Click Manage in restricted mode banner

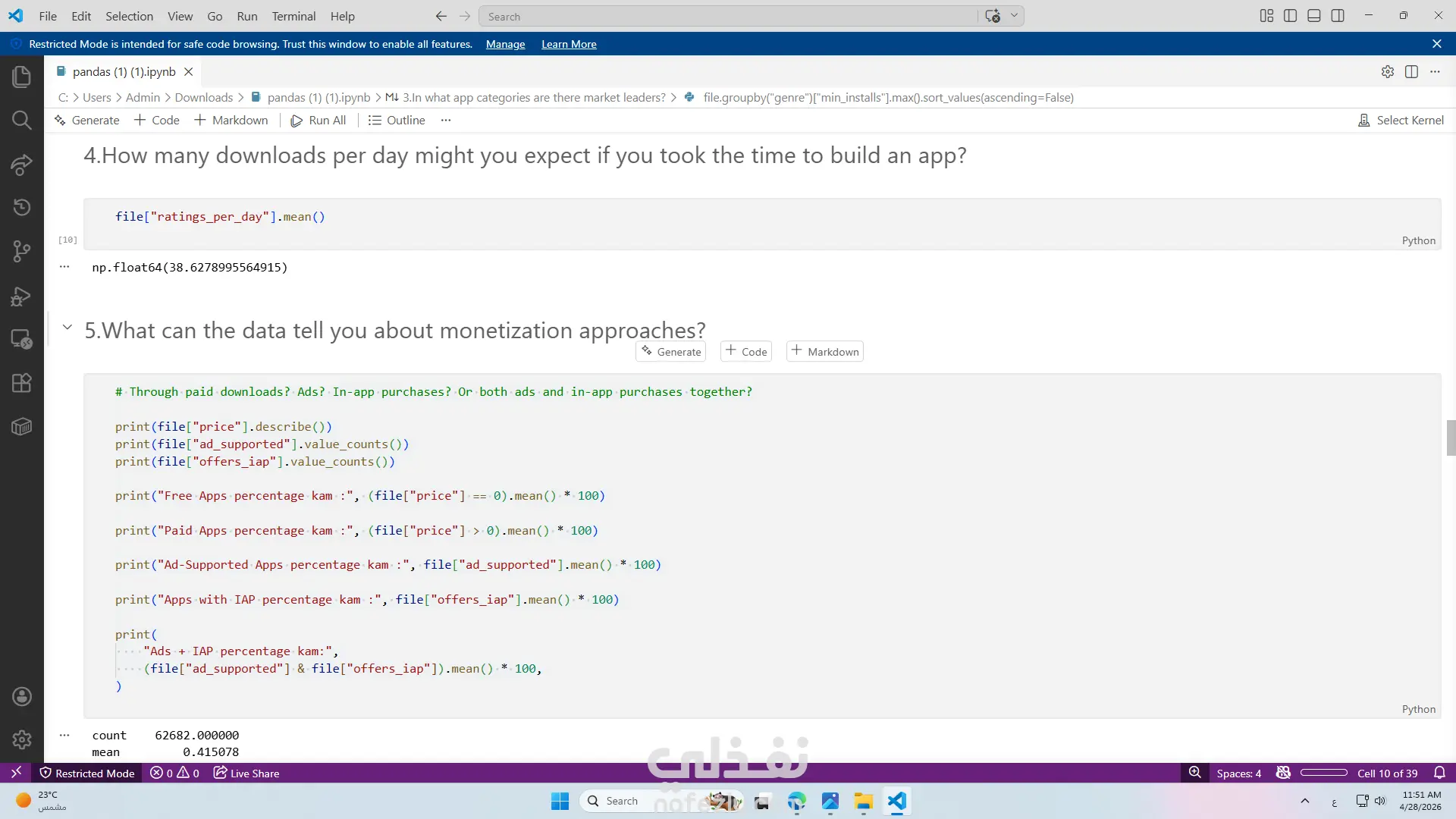[x=505, y=44]
